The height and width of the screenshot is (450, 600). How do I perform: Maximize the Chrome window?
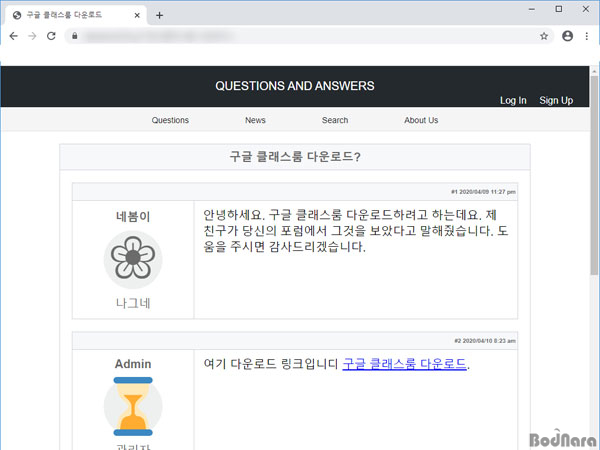559,9
